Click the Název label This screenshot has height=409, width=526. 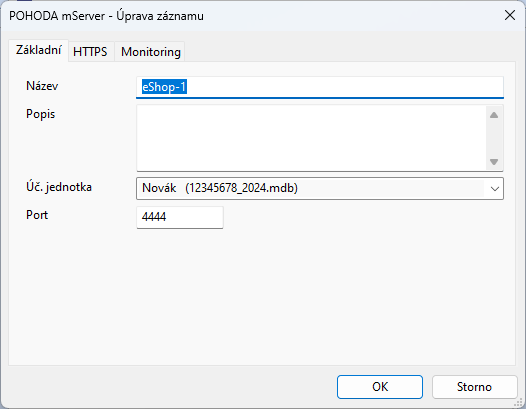point(42,86)
